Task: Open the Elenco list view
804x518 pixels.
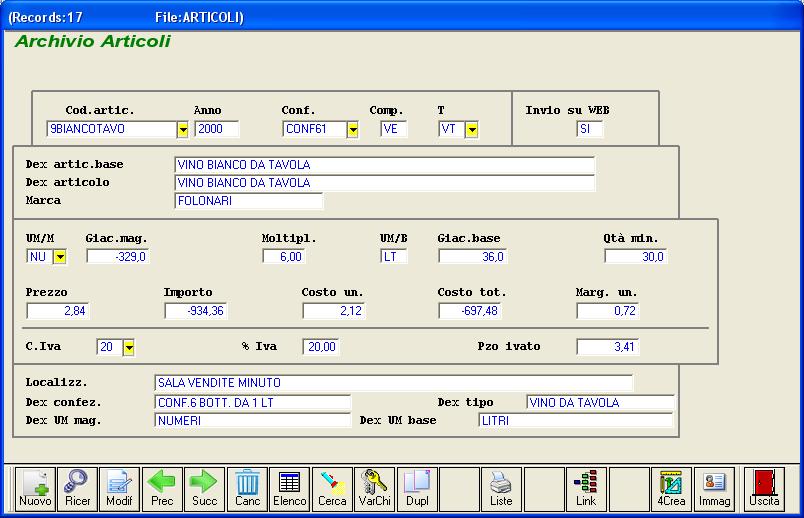Action: click(289, 489)
